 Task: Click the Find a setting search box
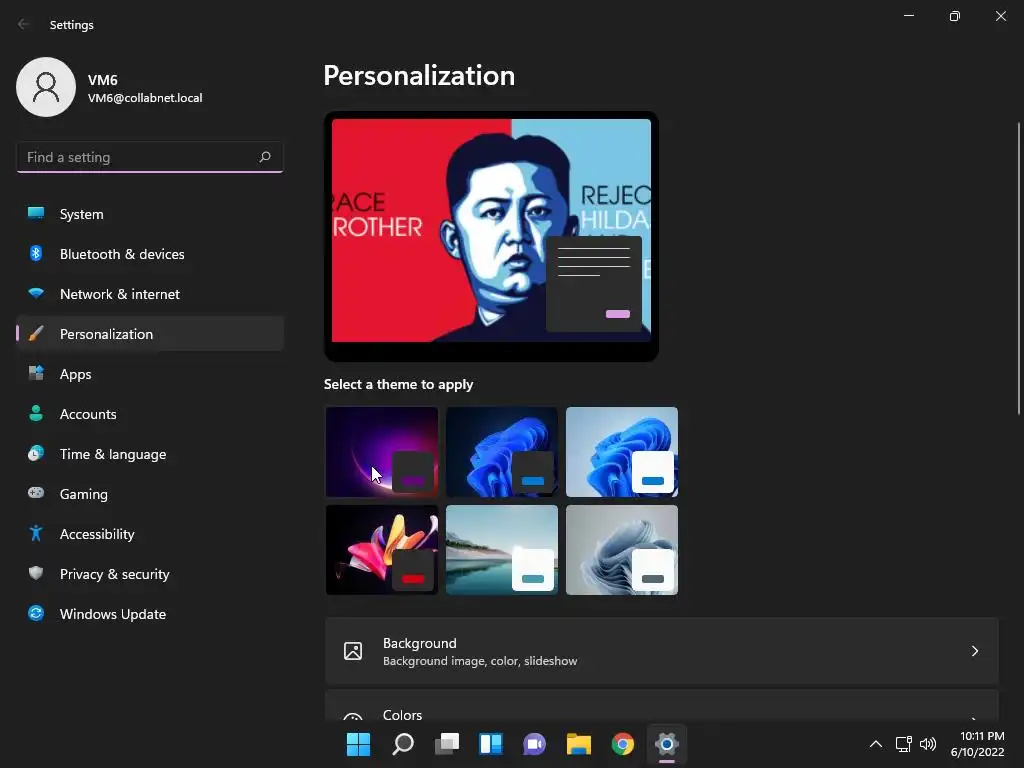coord(150,157)
